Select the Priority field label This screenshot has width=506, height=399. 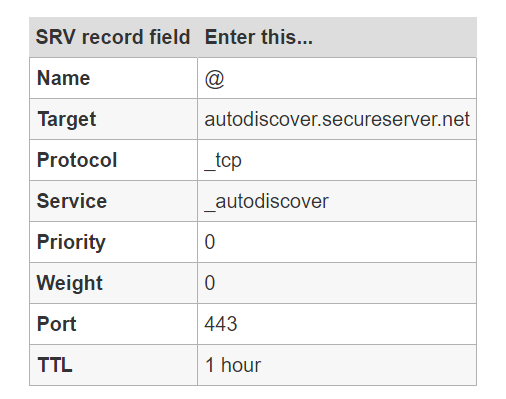point(71,242)
